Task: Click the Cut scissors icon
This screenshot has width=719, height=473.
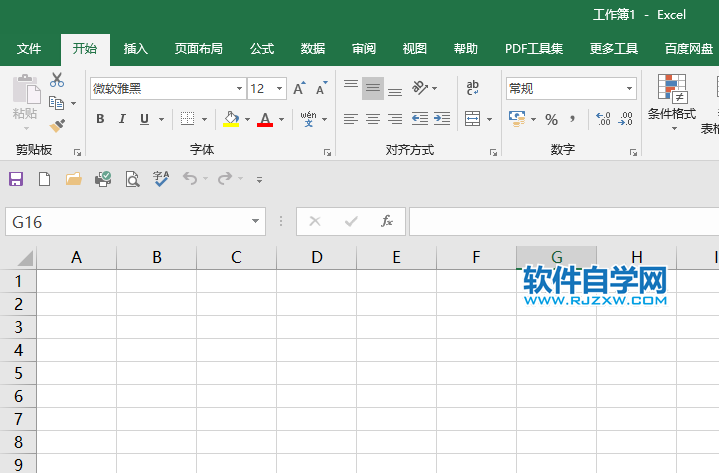Action: (x=57, y=80)
